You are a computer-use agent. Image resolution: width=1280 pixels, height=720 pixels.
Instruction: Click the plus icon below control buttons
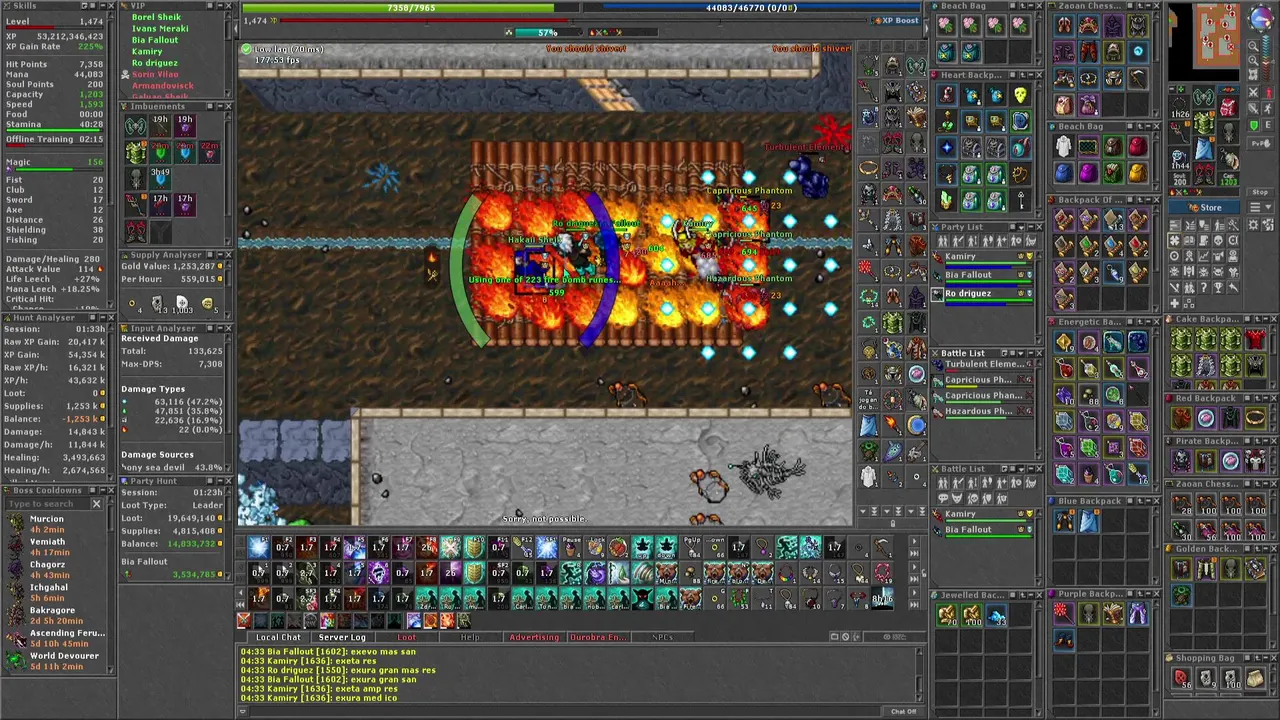tap(1175, 303)
